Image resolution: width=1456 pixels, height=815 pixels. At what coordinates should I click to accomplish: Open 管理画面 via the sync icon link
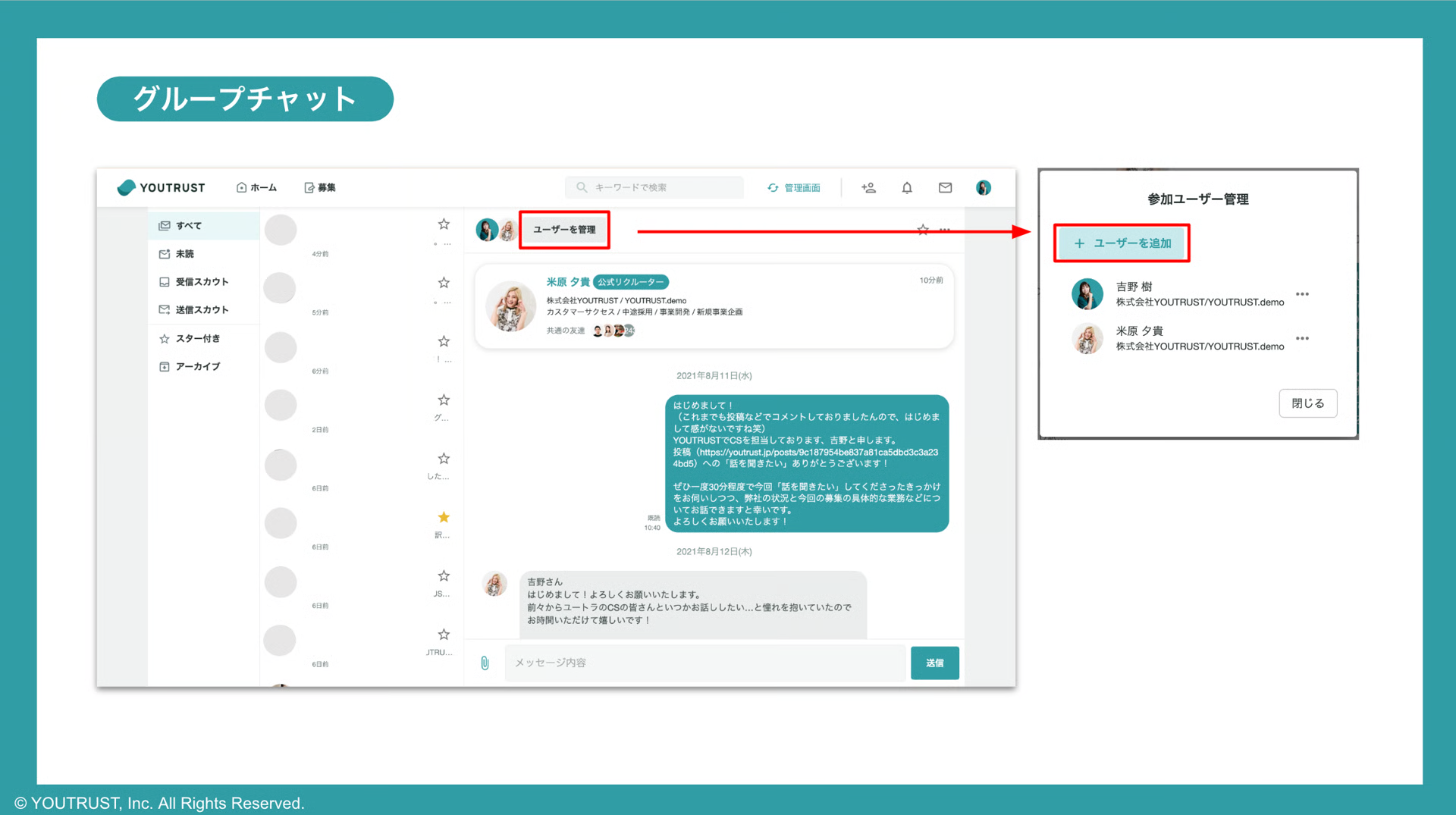795,187
